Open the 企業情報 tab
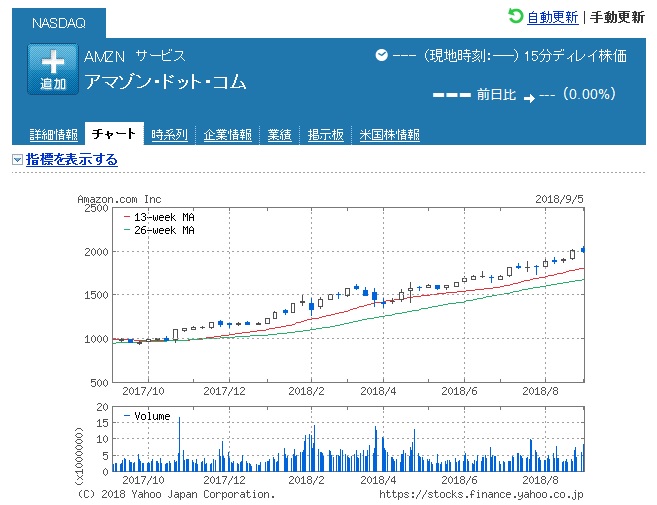 pos(228,135)
